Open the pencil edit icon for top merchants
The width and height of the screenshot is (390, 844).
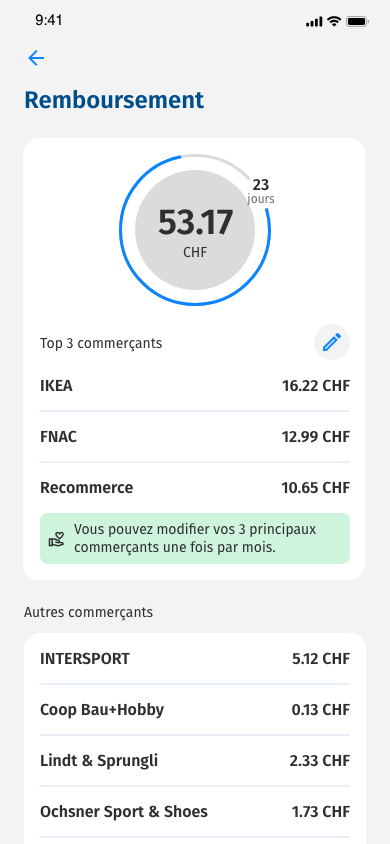point(332,342)
